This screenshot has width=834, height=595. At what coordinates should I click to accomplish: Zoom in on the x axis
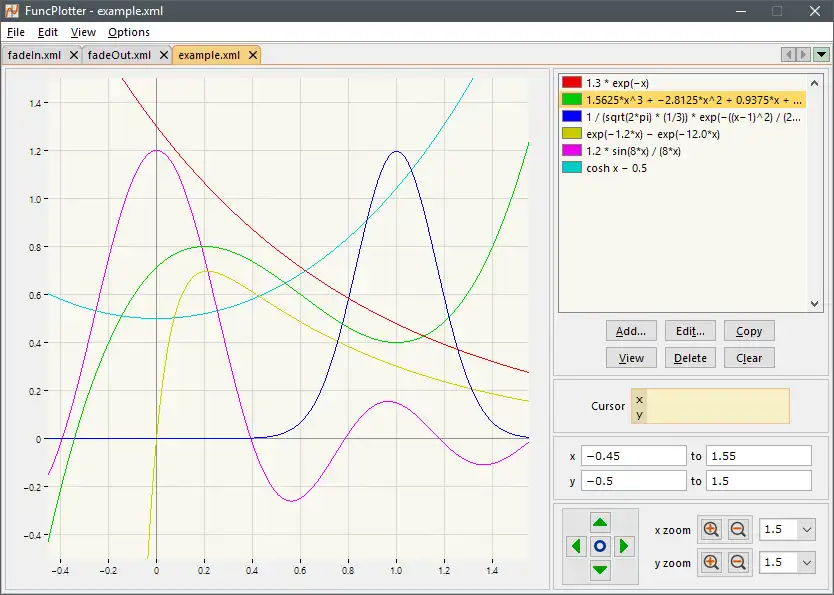point(711,530)
